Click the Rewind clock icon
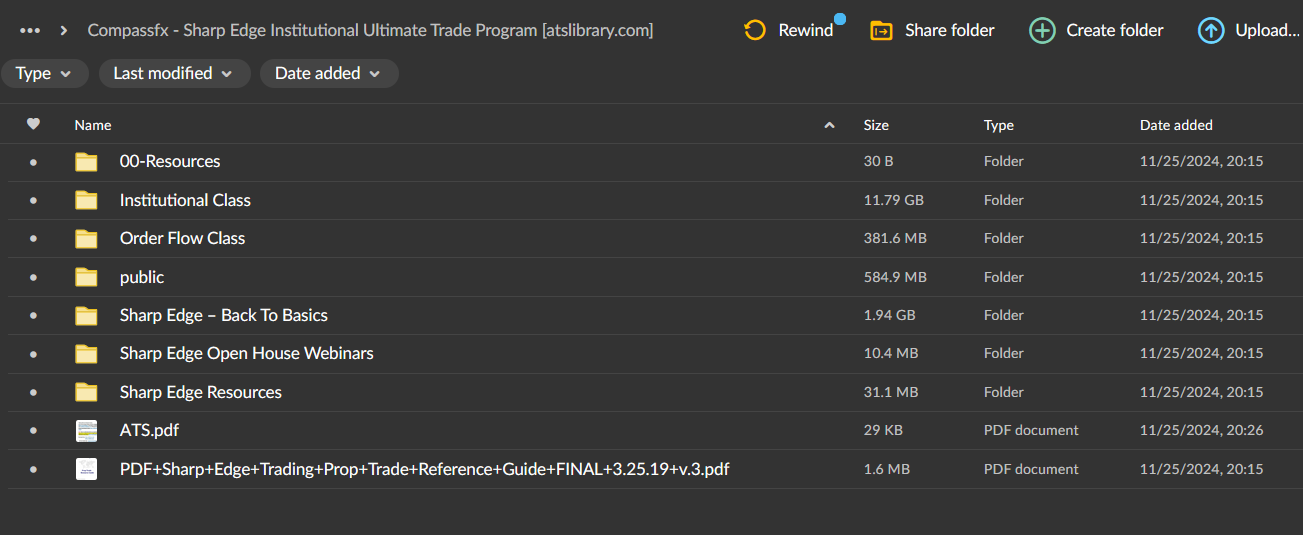 click(755, 30)
